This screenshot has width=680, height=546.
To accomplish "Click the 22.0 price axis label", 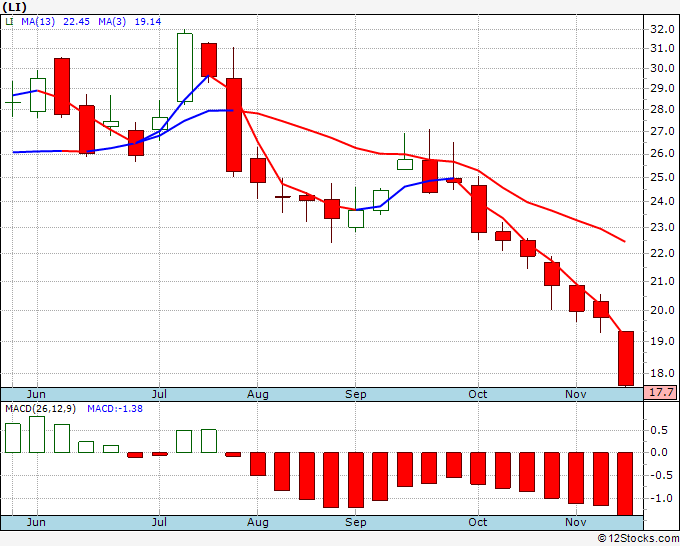I will point(662,253).
